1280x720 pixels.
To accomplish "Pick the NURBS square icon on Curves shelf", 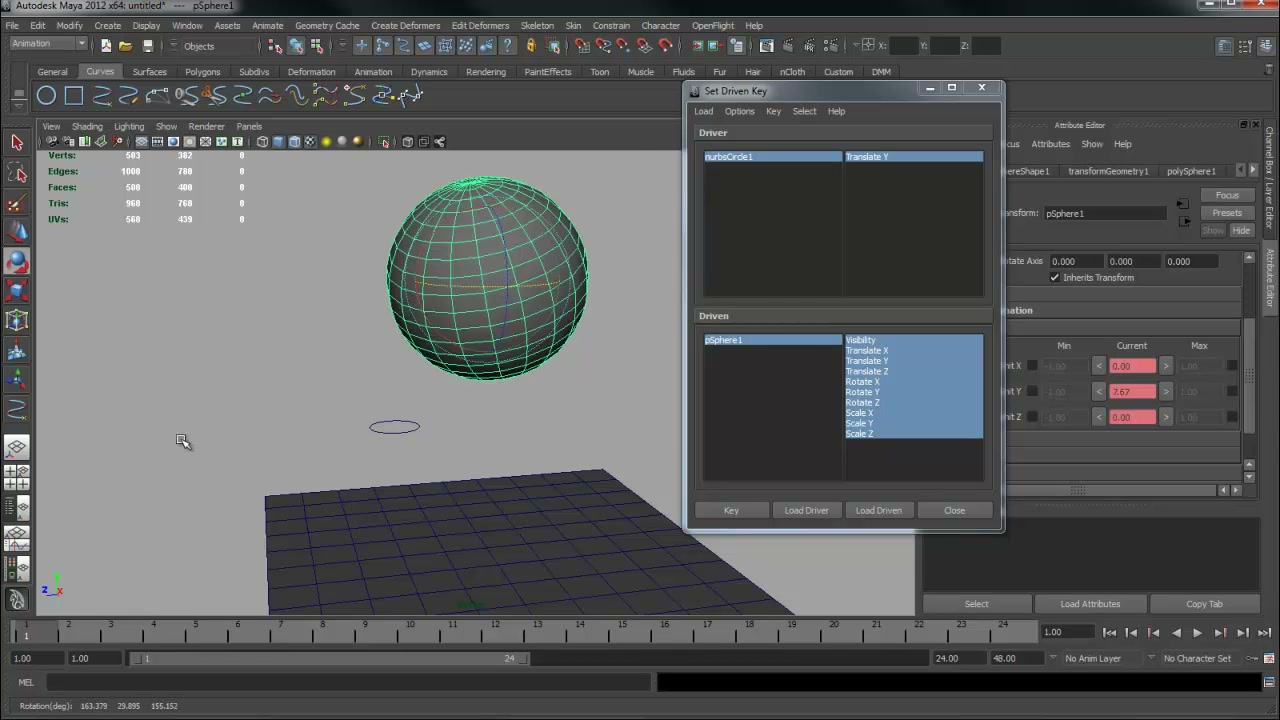I will (74, 96).
